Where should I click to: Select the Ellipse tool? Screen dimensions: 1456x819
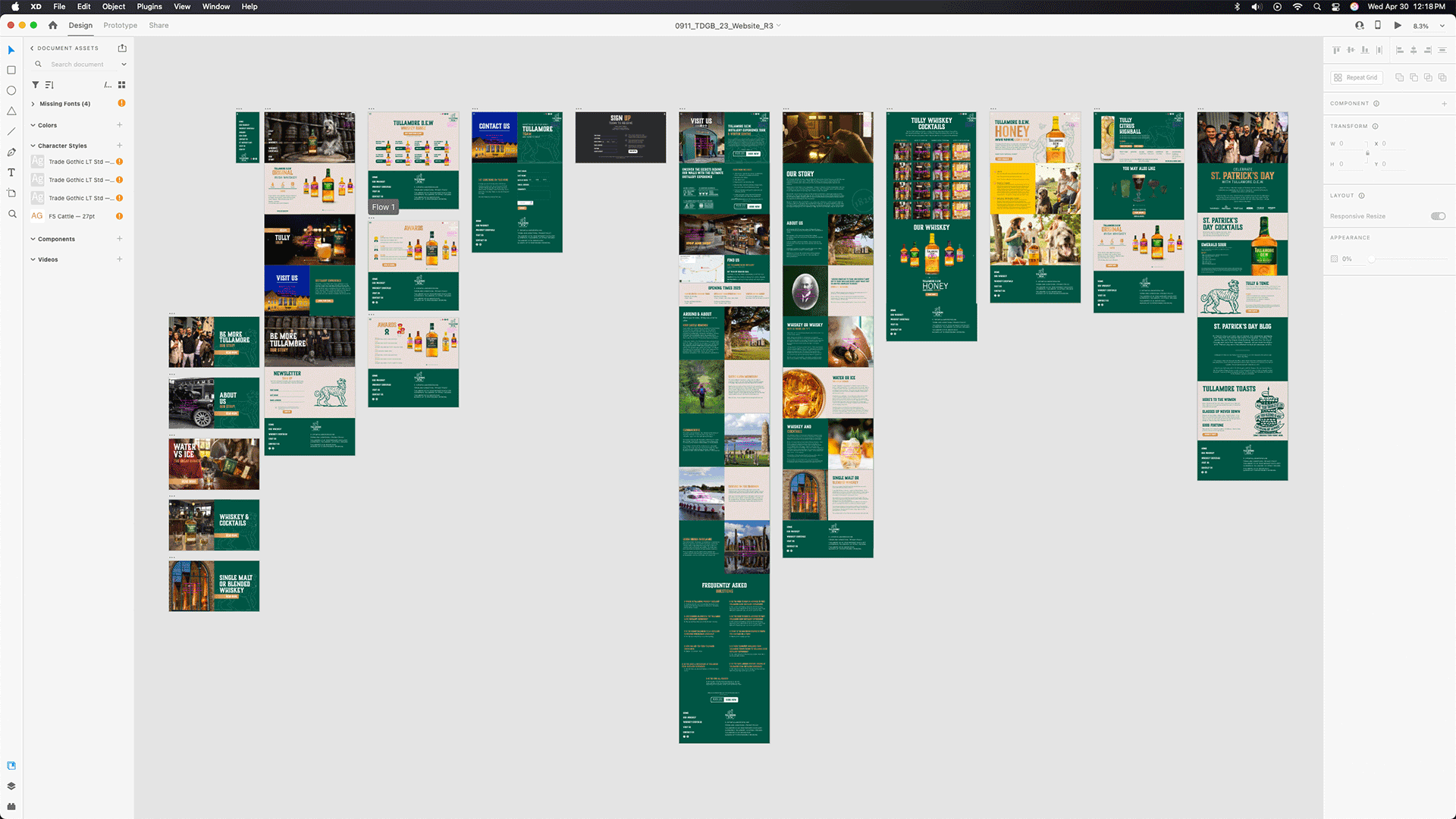click(11, 90)
